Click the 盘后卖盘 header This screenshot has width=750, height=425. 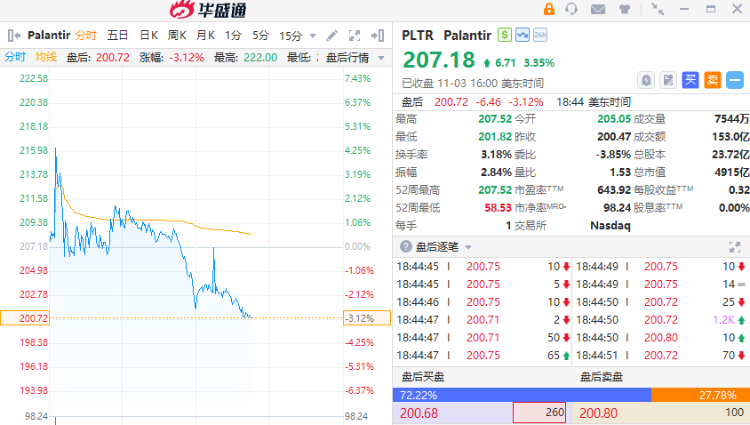pos(601,377)
